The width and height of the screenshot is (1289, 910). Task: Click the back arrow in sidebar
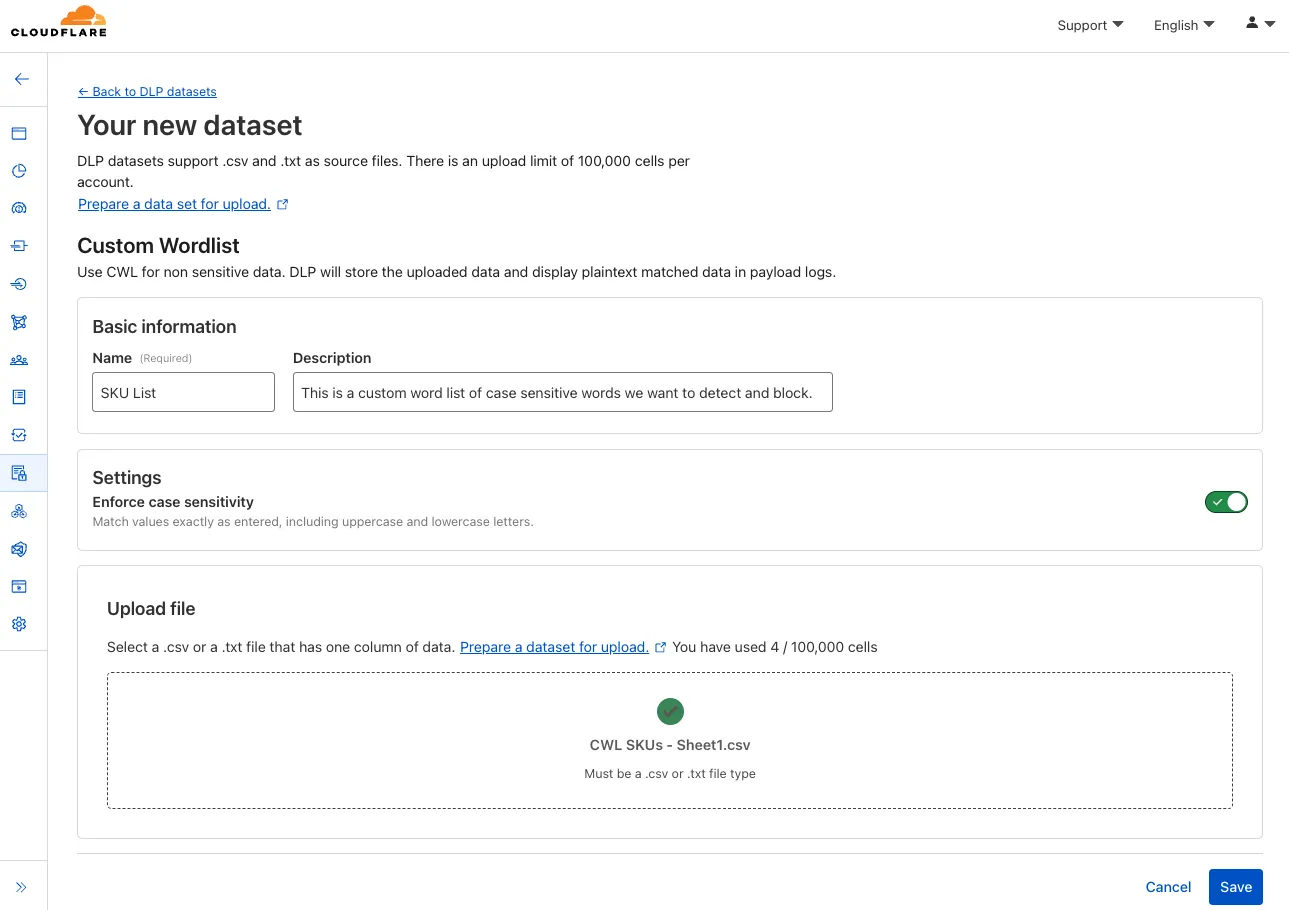coord(22,79)
